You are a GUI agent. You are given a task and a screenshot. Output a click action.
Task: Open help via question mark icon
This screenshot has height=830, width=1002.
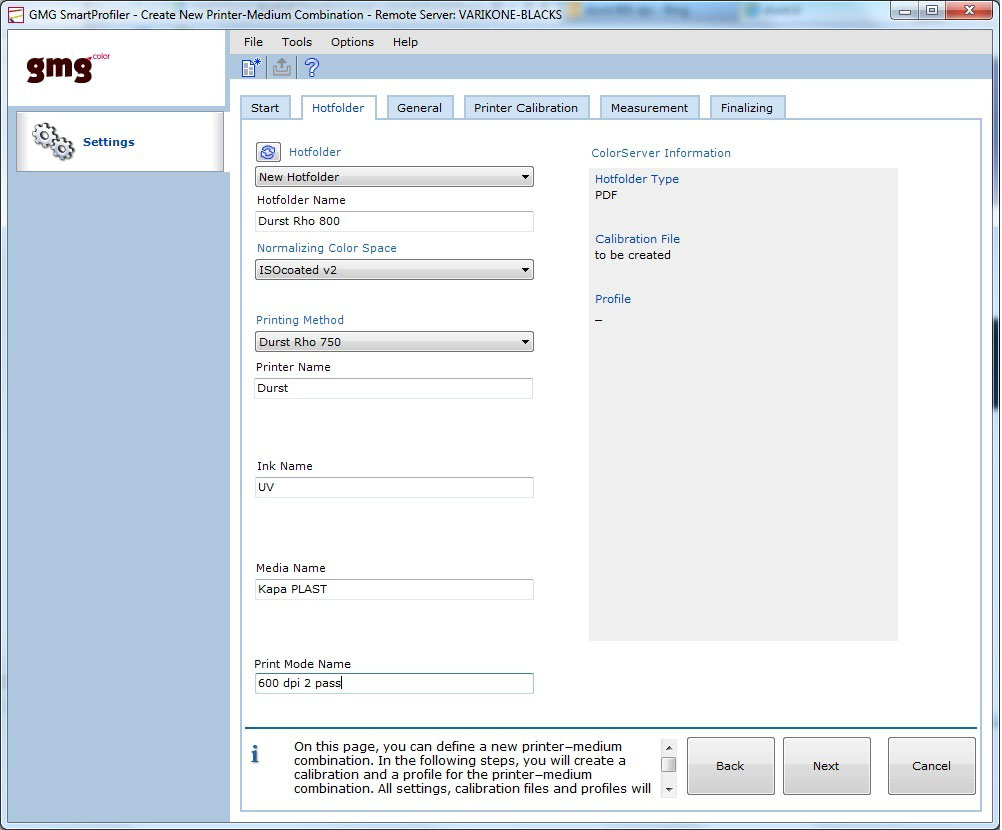tap(311, 67)
